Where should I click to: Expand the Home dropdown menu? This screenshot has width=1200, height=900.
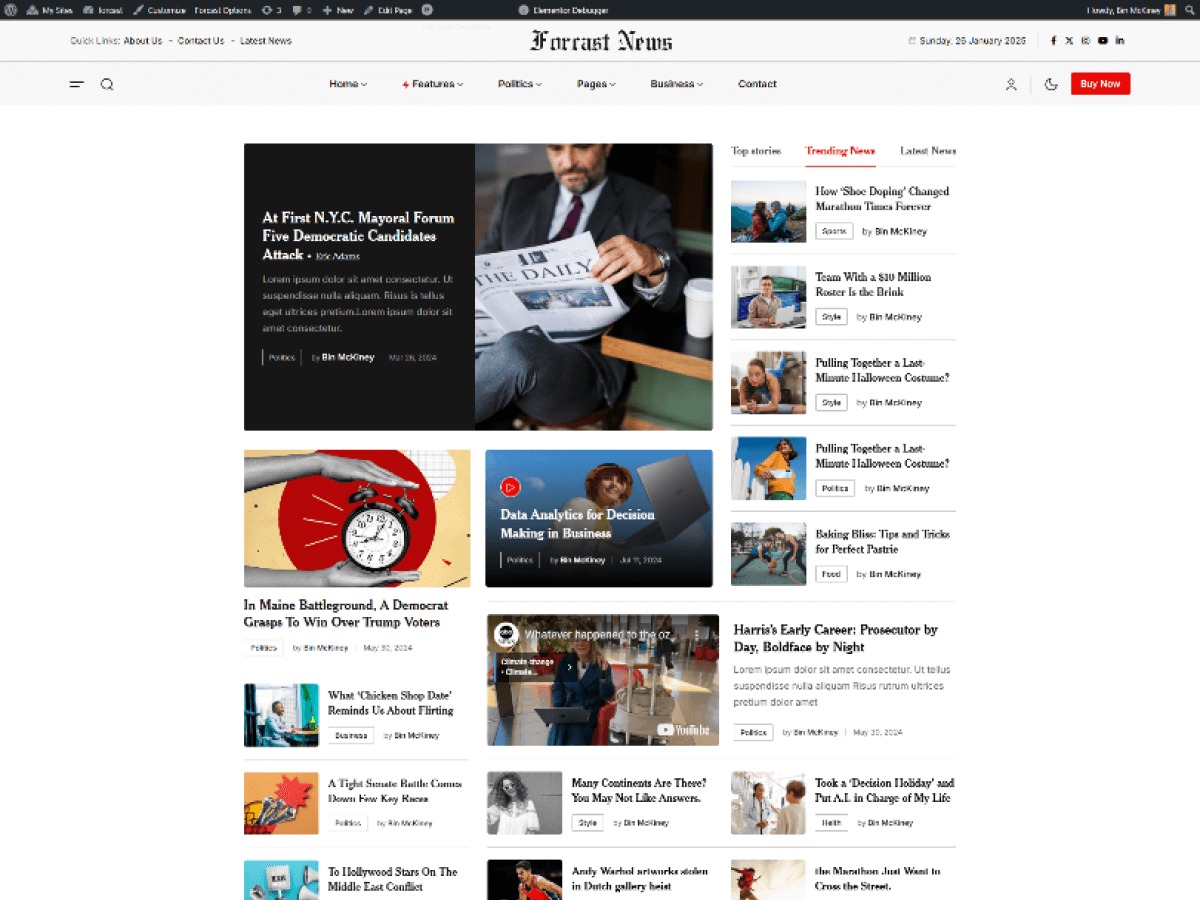click(348, 84)
